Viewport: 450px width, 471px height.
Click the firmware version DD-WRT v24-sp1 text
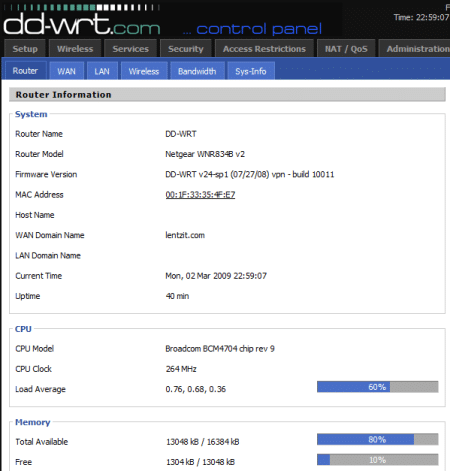point(250,174)
